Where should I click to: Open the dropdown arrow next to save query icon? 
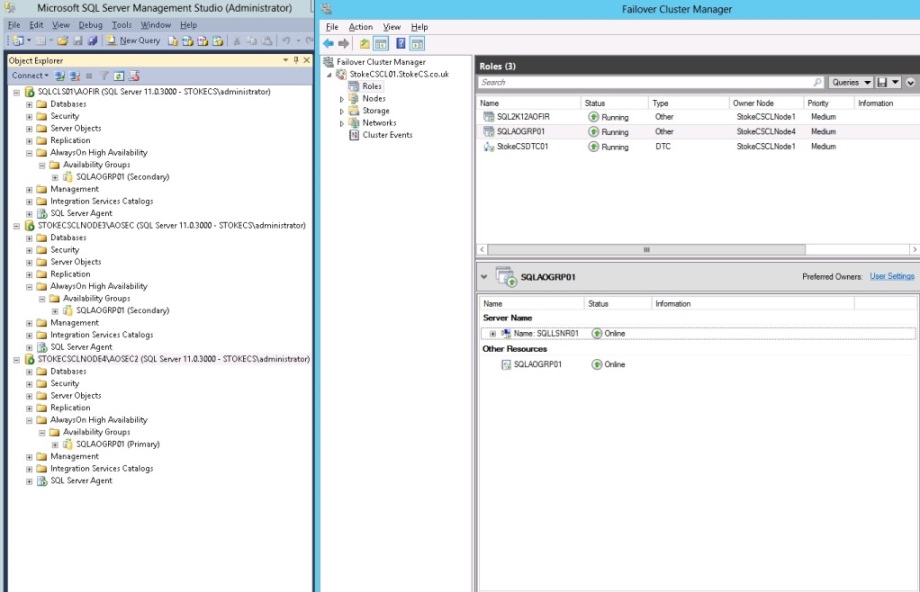895,83
